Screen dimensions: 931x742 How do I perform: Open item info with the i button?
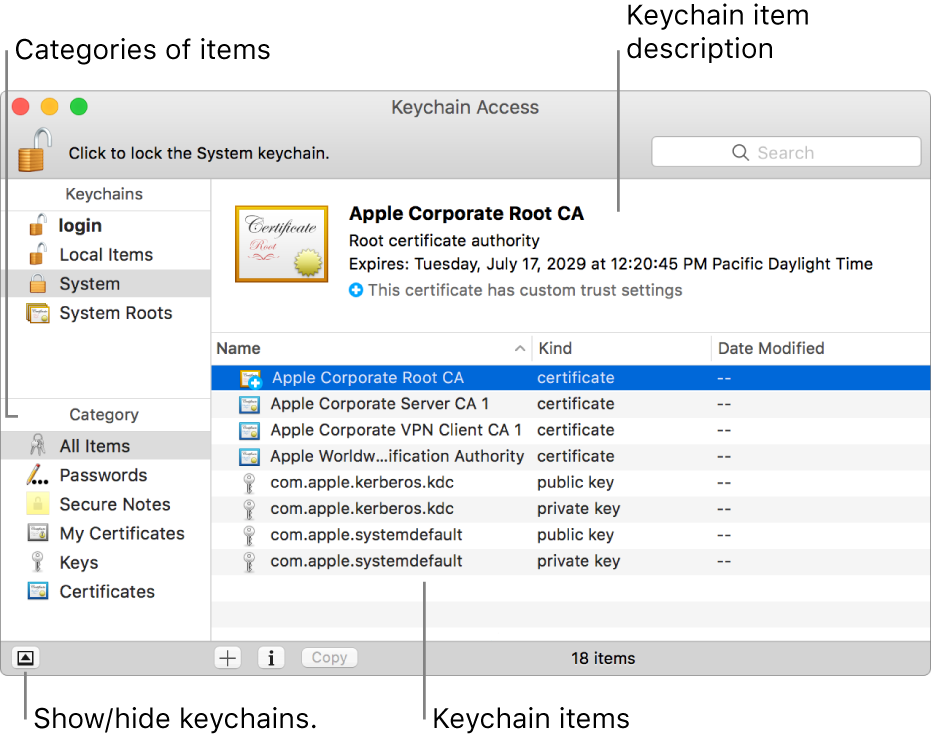[x=271, y=658]
